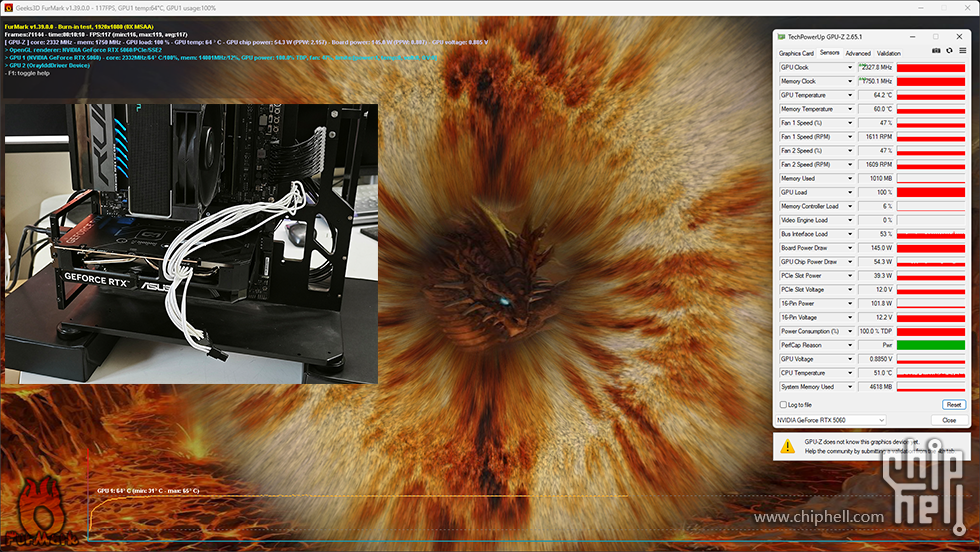Click the GPU-Z screenshot camera icon
This screenshot has height=552, width=980.
[936, 51]
